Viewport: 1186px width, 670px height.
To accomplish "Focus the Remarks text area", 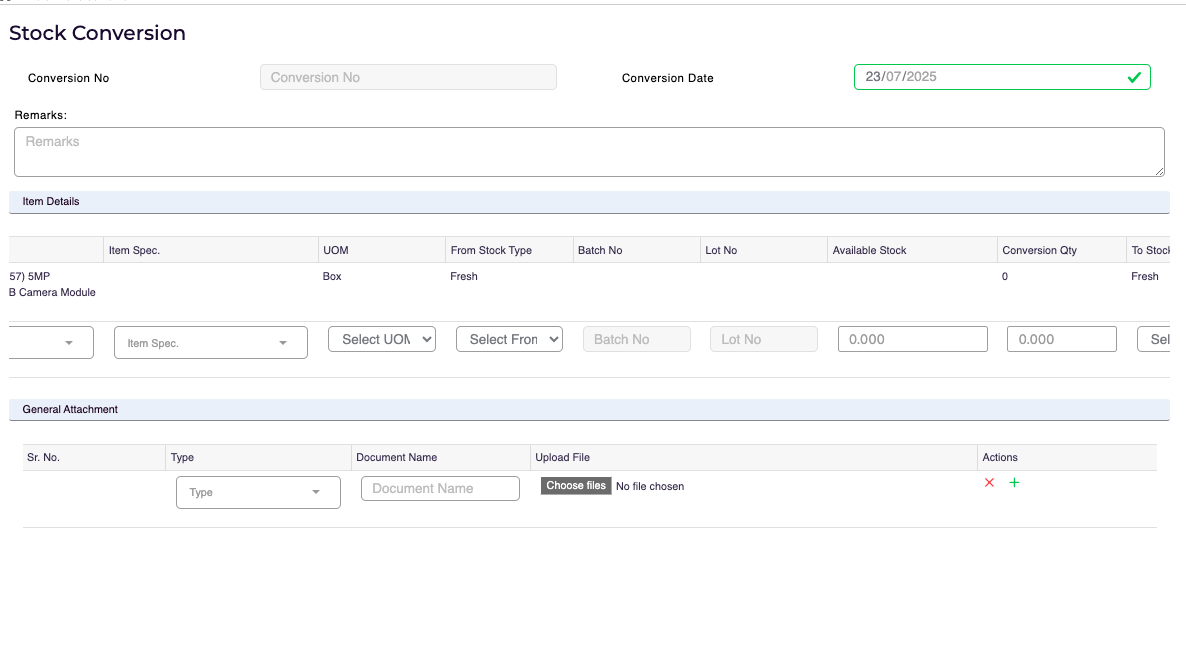I will (x=589, y=152).
